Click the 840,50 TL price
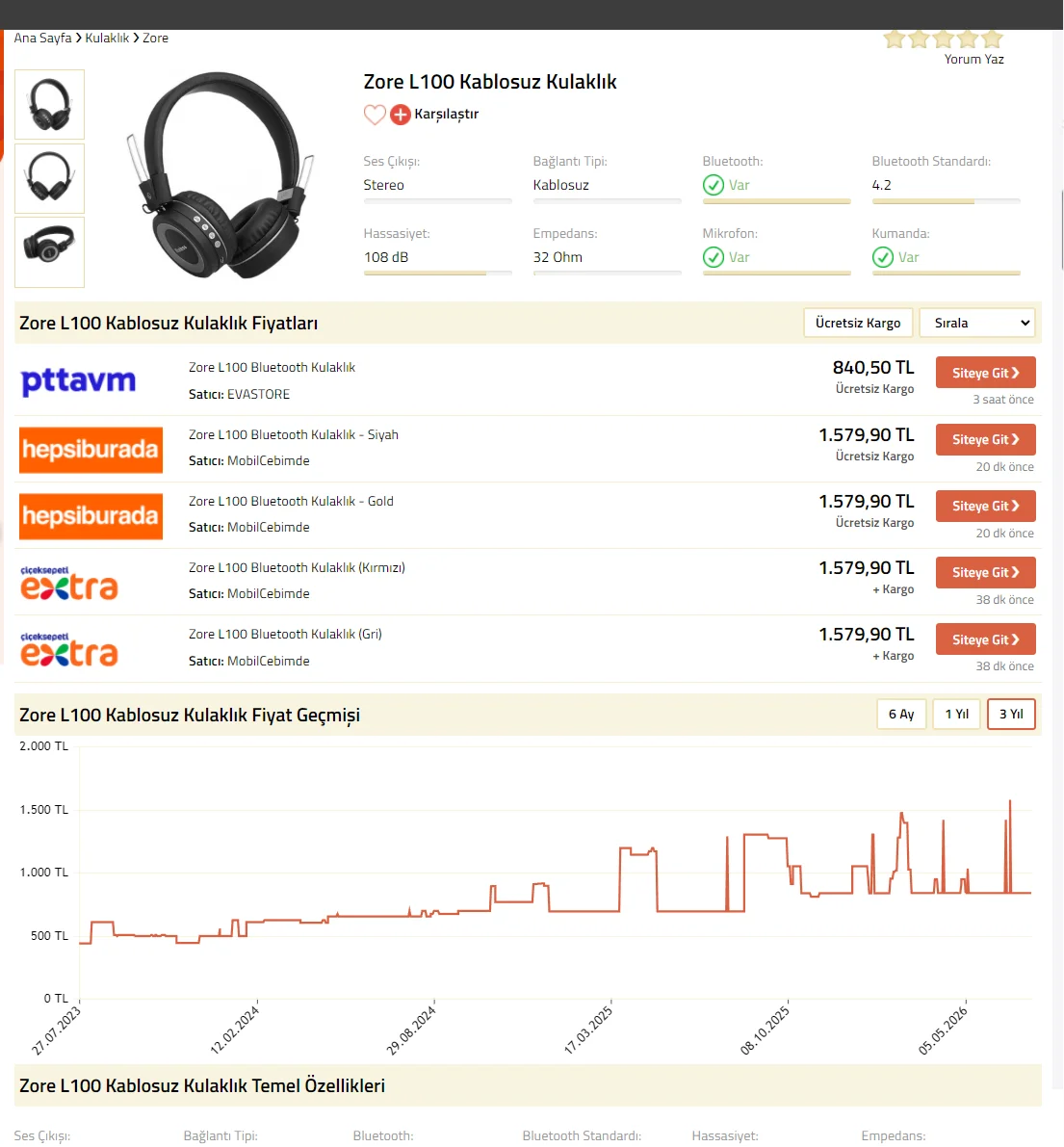 pos(873,367)
